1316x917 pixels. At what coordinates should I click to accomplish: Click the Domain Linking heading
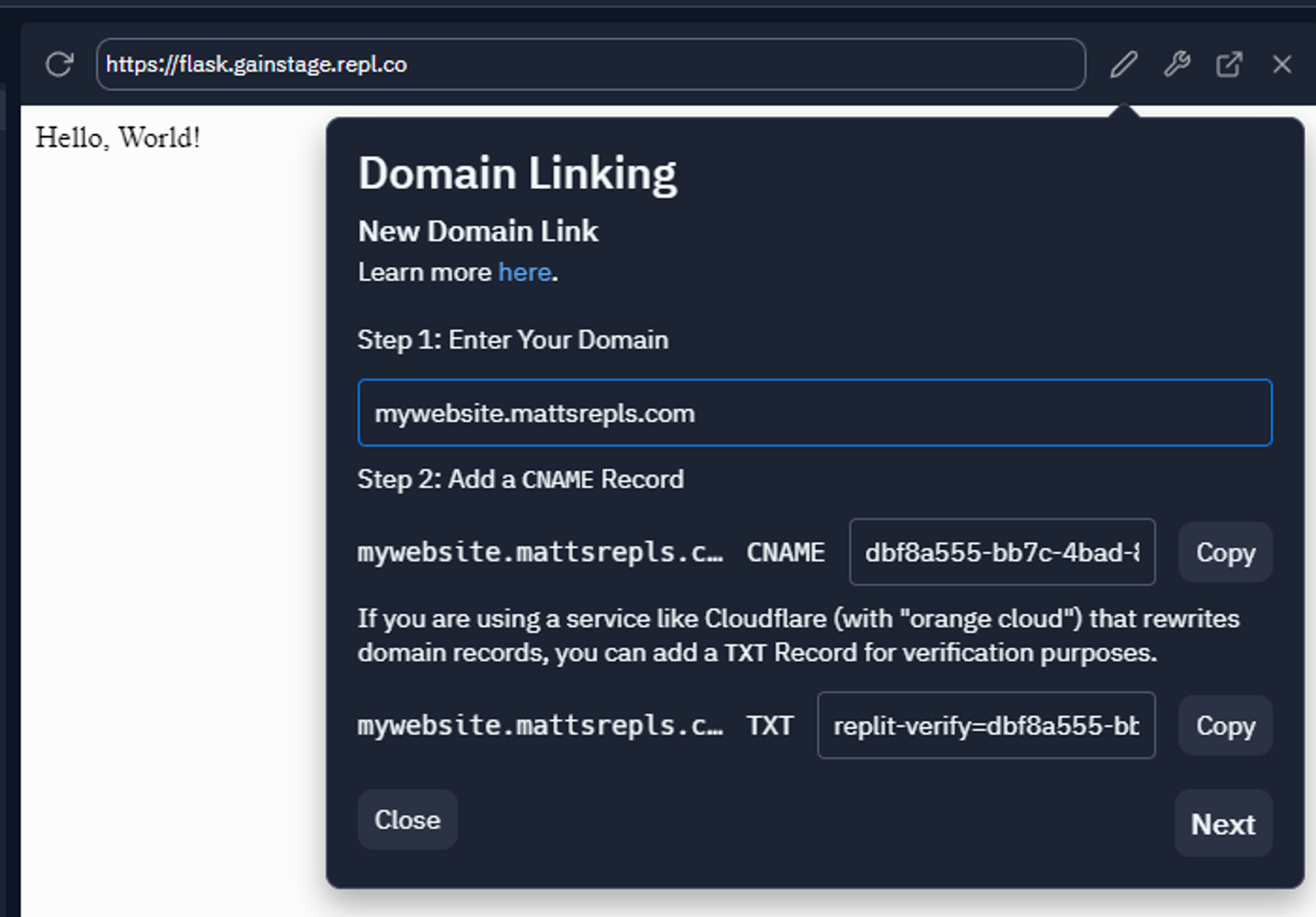(516, 173)
